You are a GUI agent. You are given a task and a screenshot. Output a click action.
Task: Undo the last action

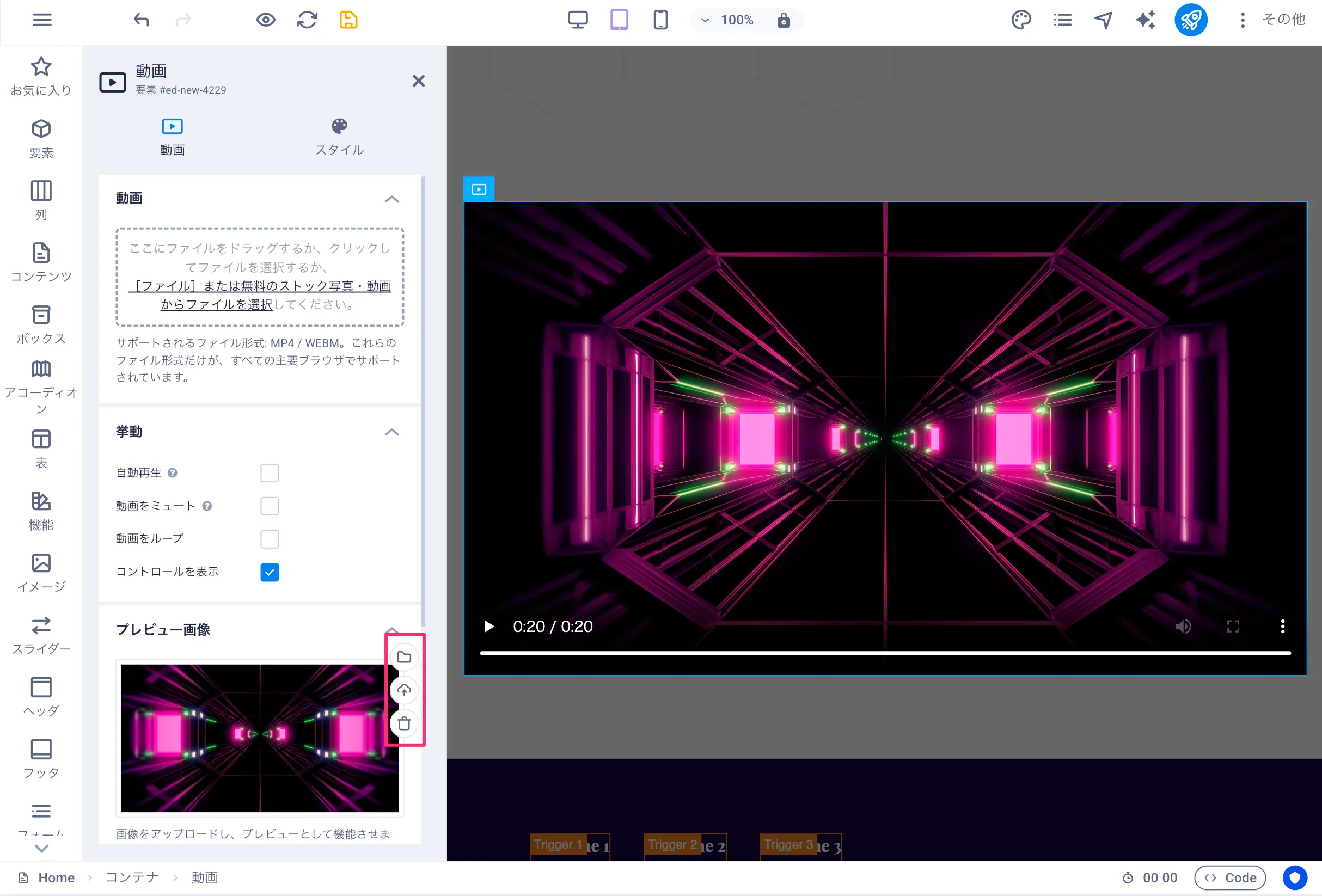(x=141, y=20)
